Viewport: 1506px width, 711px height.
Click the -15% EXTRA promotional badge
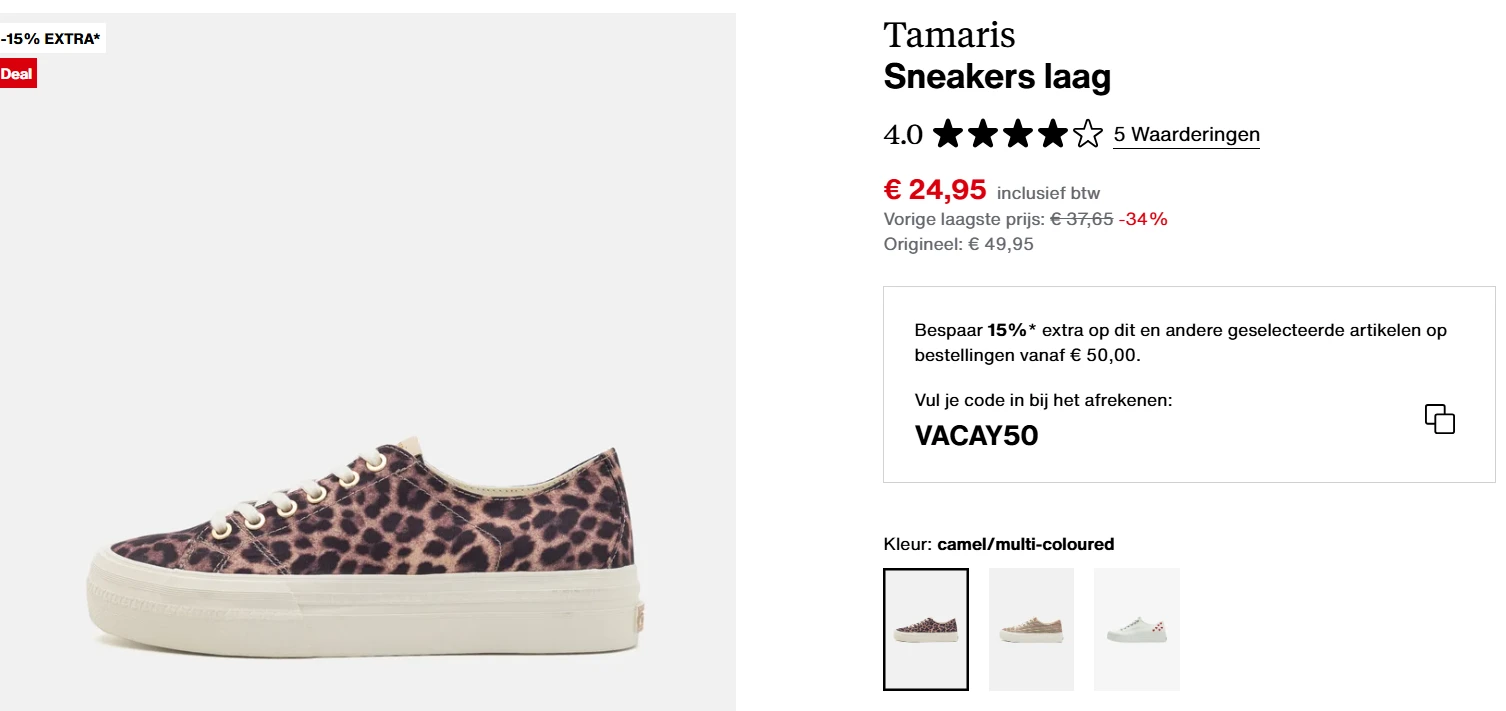(x=50, y=37)
